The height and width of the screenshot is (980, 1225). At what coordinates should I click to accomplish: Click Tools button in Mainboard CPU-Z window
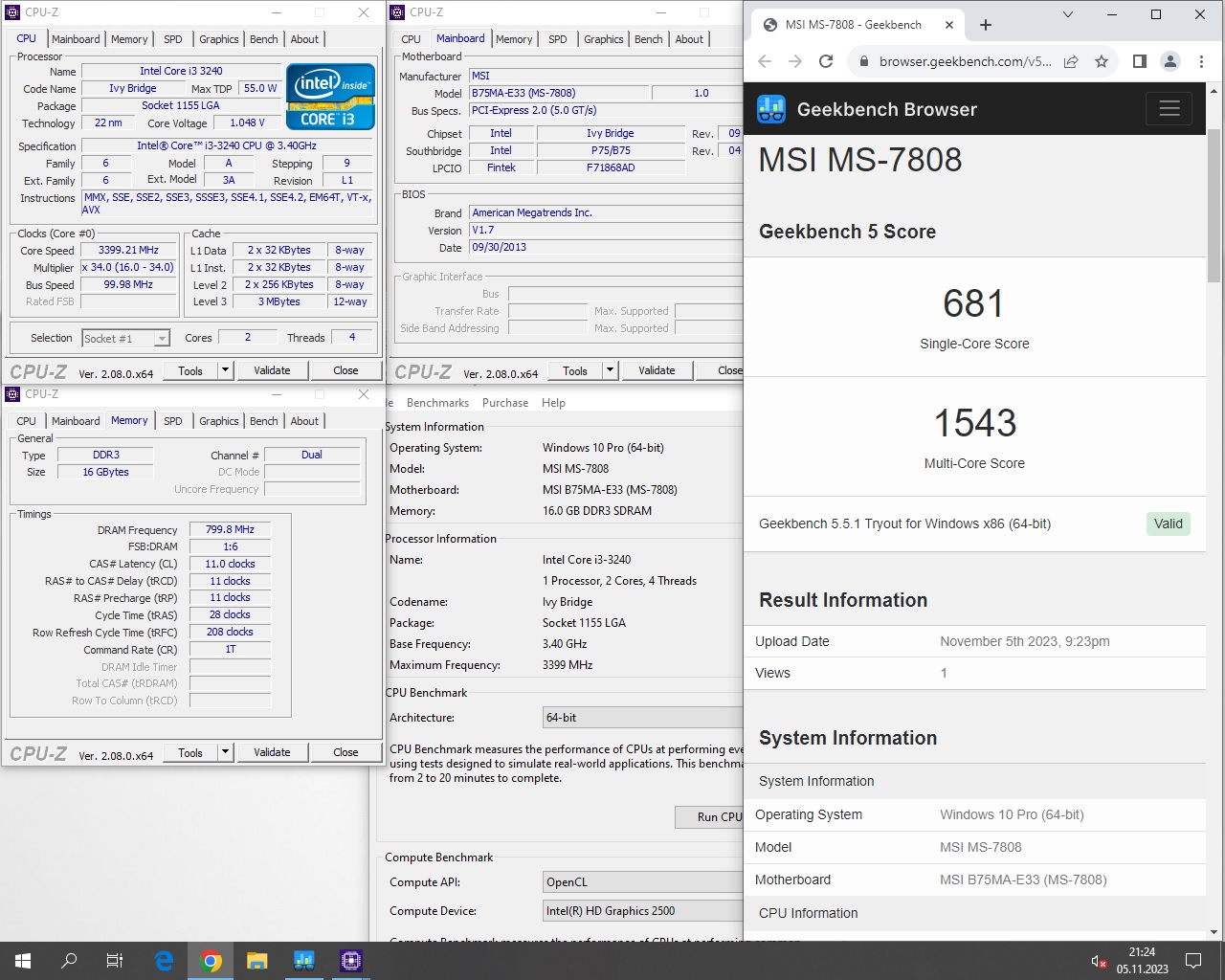click(x=575, y=370)
